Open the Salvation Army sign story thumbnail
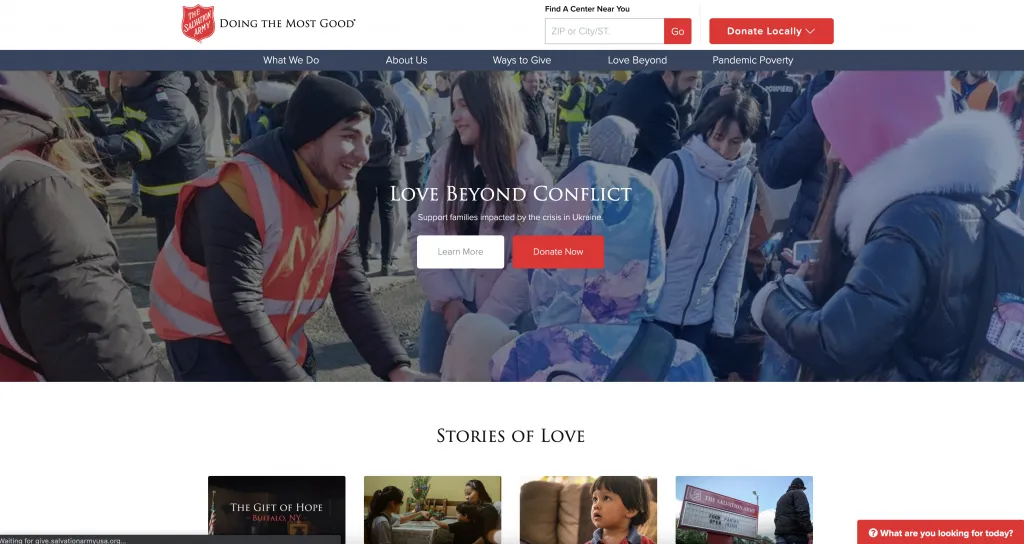The width and height of the screenshot is (1024, 544). pyautogui.click(x=744, y=510)
